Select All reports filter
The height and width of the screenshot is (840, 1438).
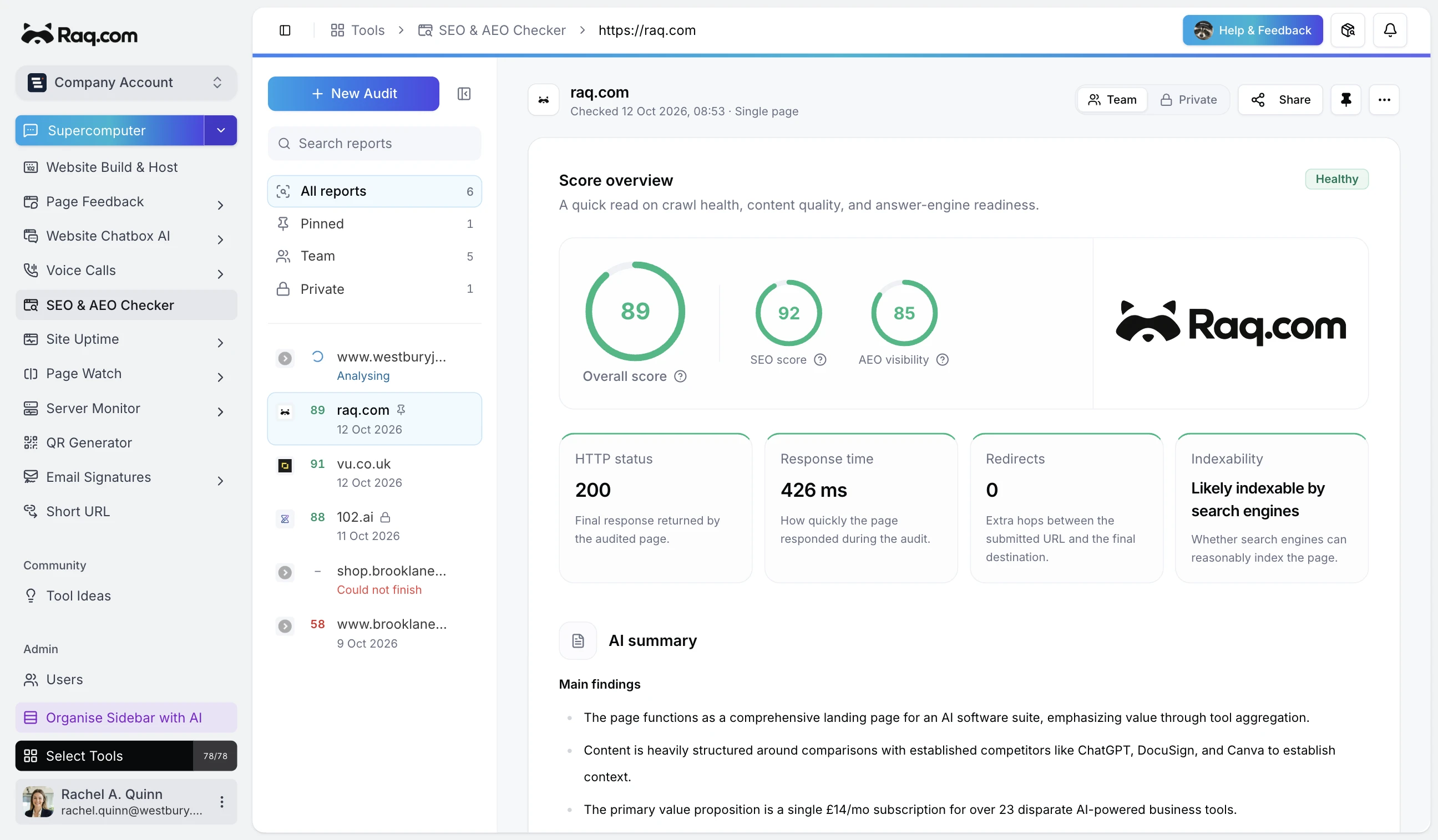[374, 191]
